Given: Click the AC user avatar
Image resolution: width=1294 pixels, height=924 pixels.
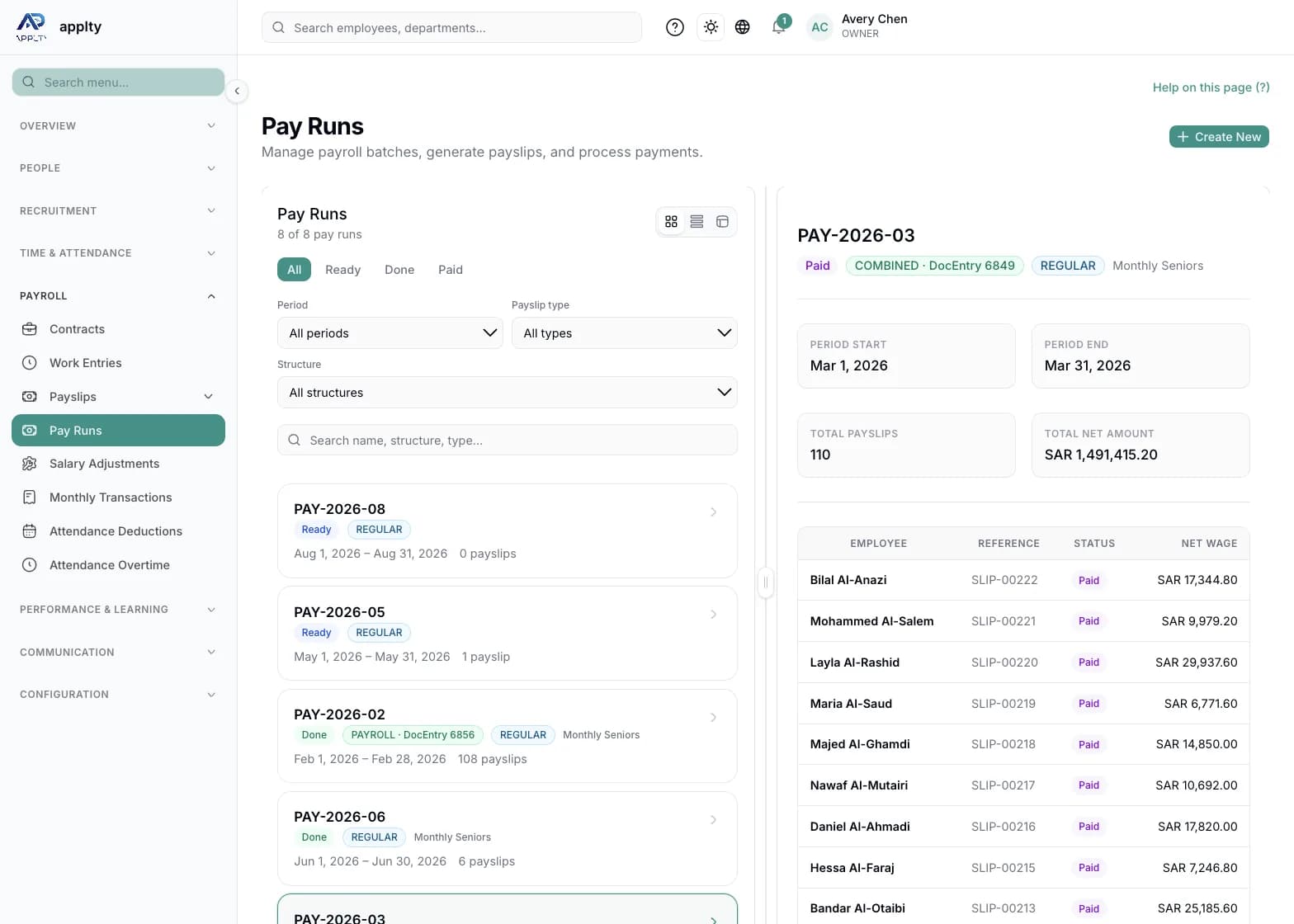Looking at the screenshot, I should click(819, 27).
